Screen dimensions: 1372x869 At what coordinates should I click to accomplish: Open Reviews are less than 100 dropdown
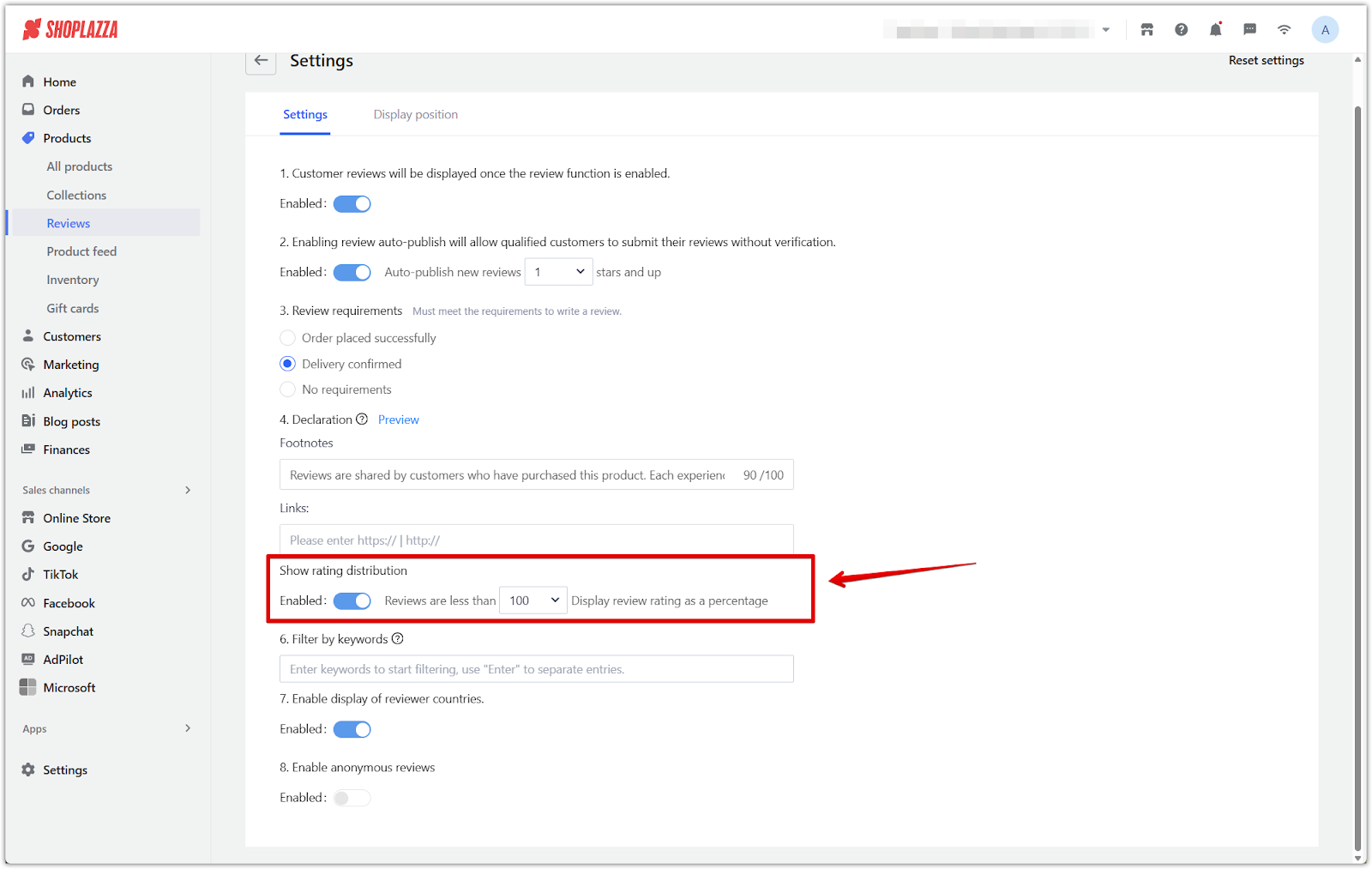[x=533, y=601]
